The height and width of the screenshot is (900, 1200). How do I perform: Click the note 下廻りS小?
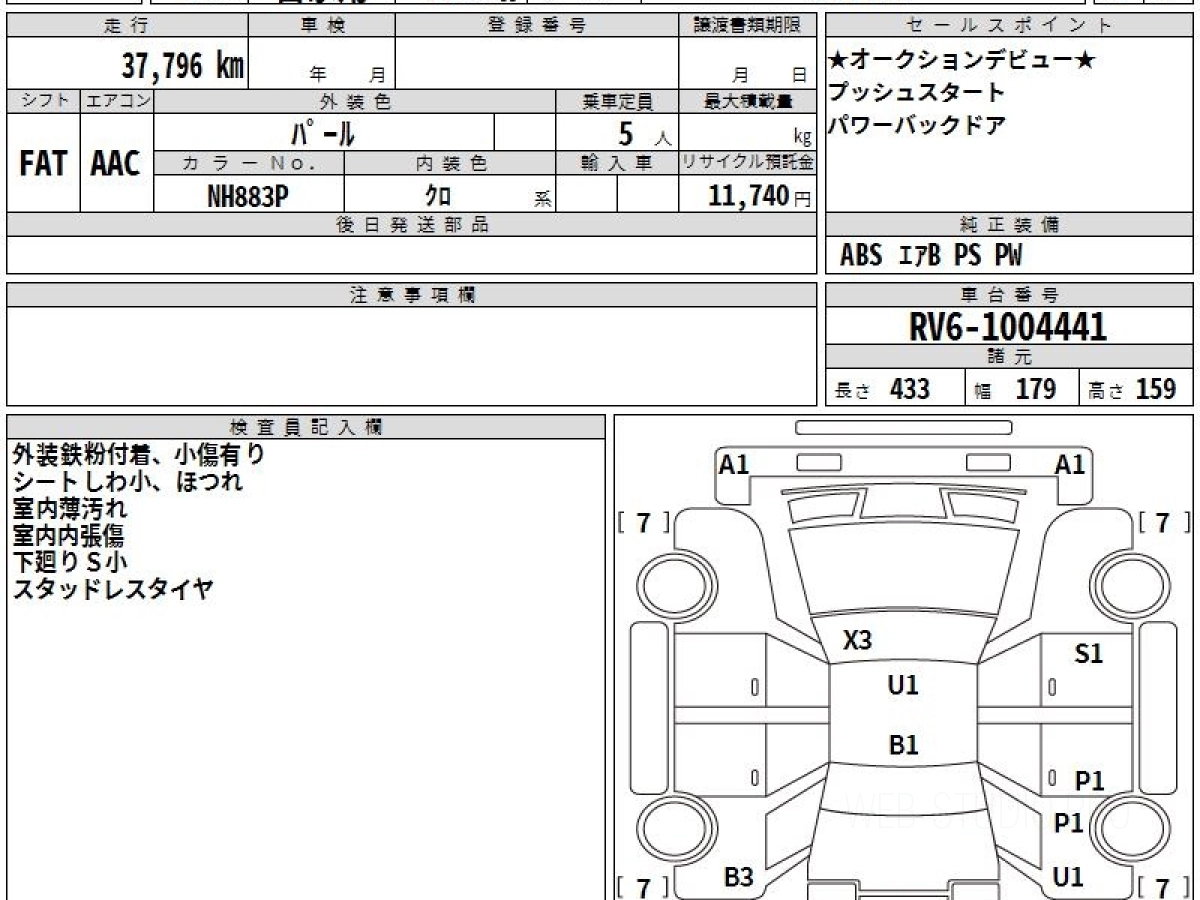click(70, 562)
